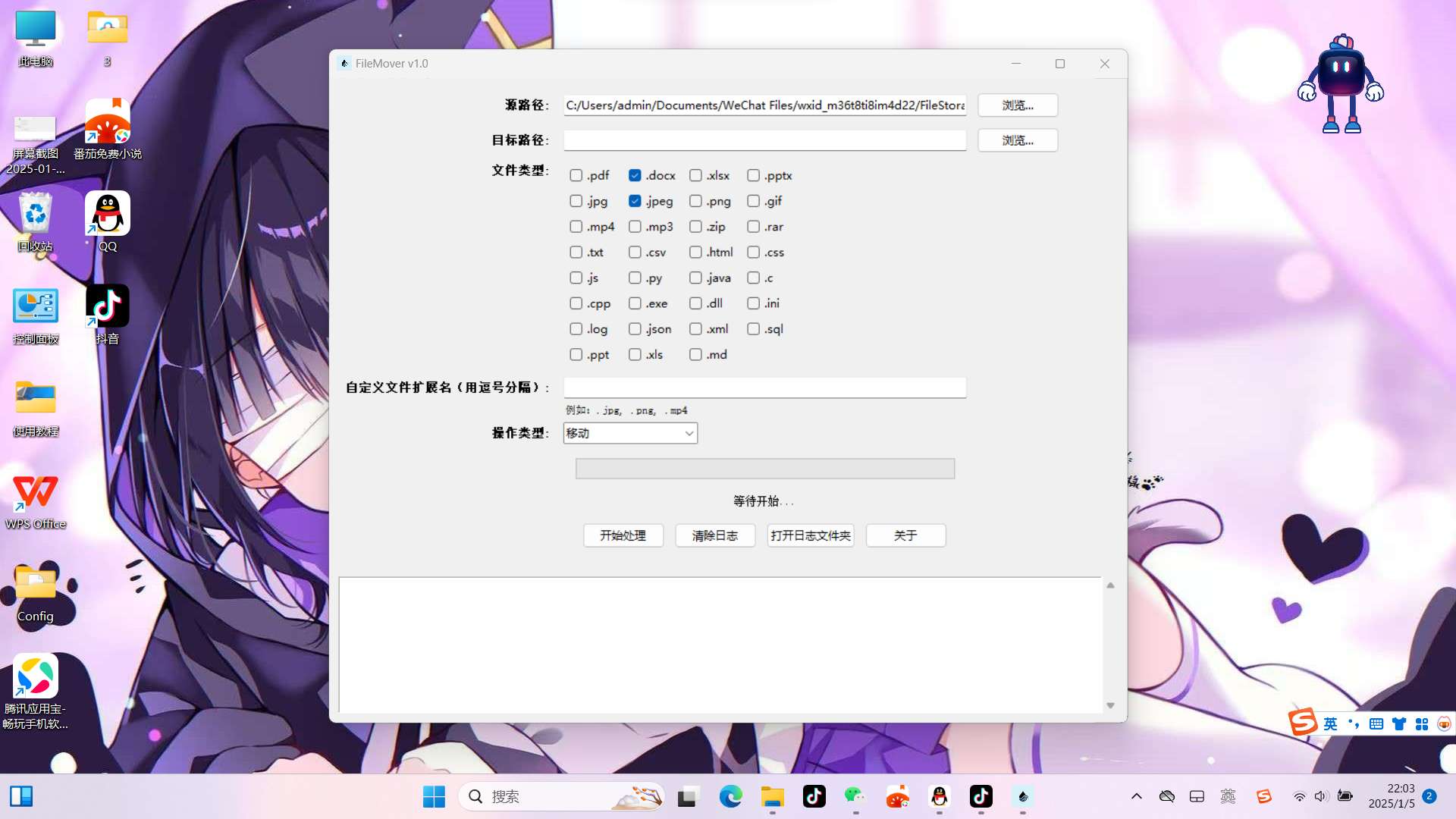The image size is (1456, 819).
Task: Click the Sogou S tray icon
Action: pos(1263,796)
